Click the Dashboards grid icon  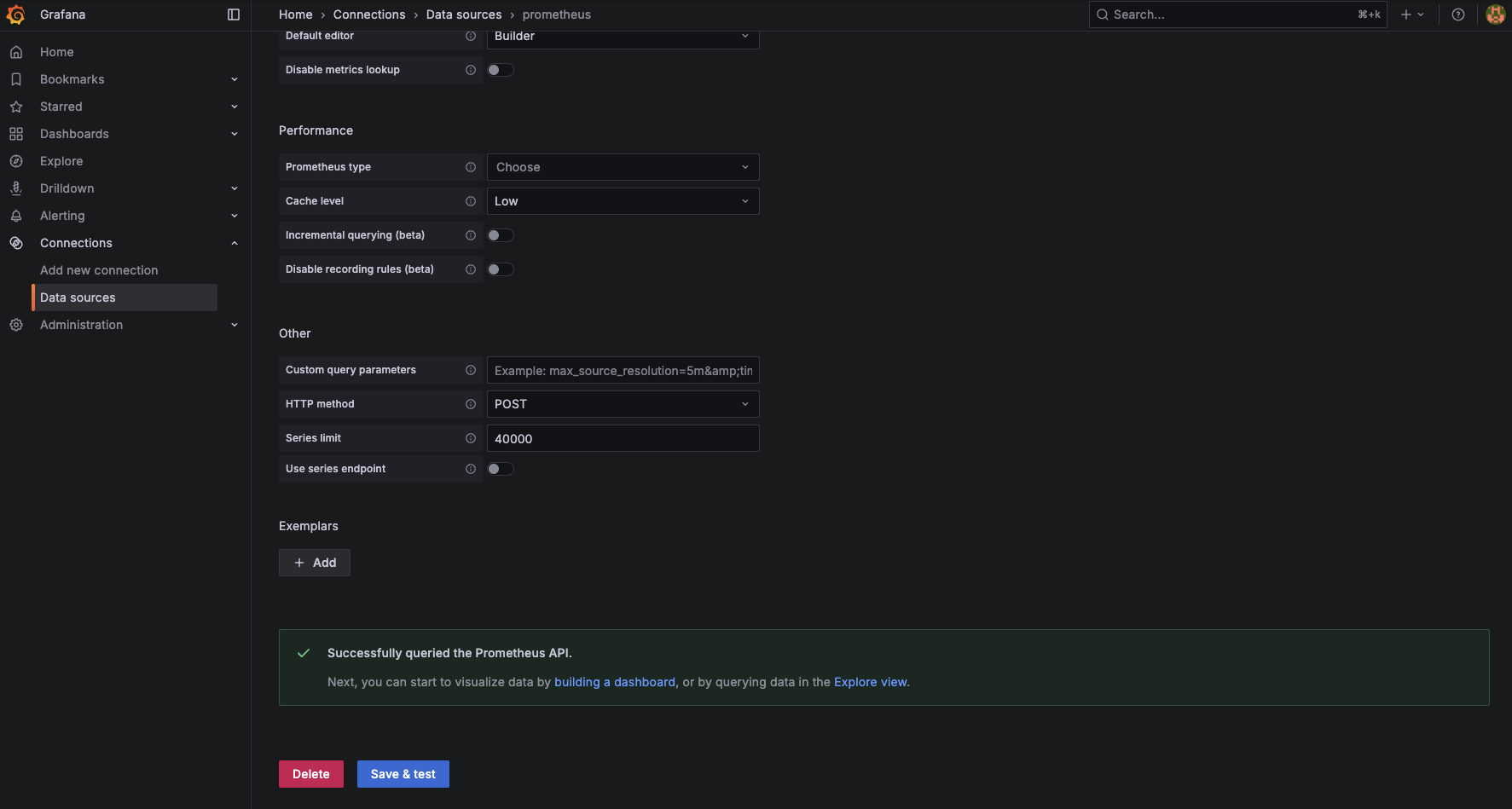coord(16,134)
